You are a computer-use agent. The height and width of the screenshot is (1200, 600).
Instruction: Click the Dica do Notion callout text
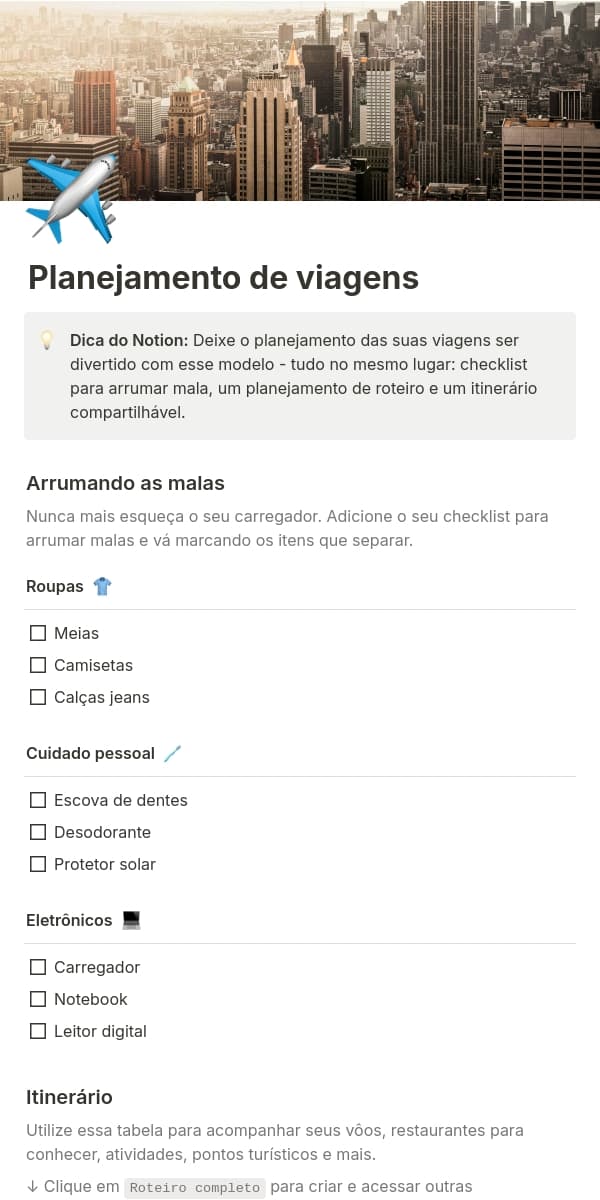(x=300, y=376)
